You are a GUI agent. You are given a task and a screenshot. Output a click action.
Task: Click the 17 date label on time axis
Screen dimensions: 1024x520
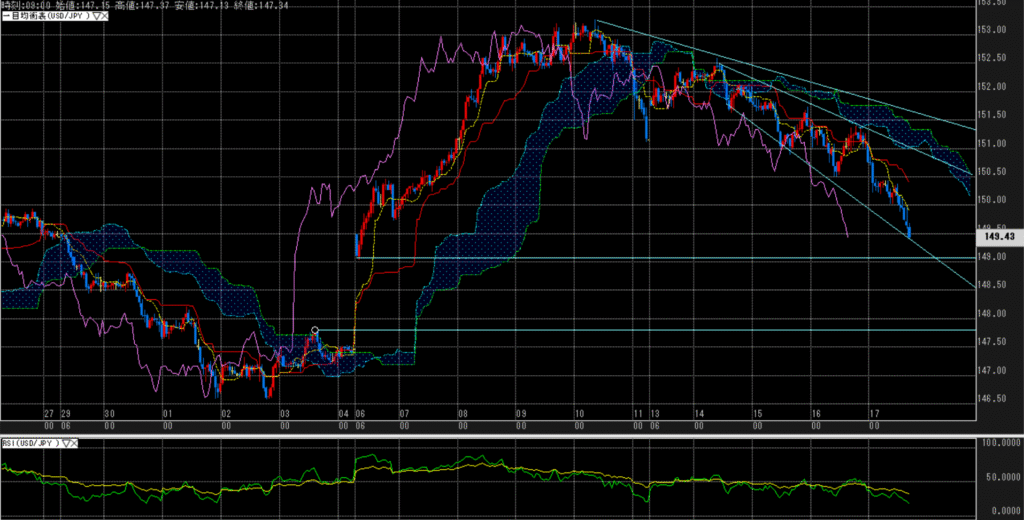pyautogui.click(x=873, y=412)
